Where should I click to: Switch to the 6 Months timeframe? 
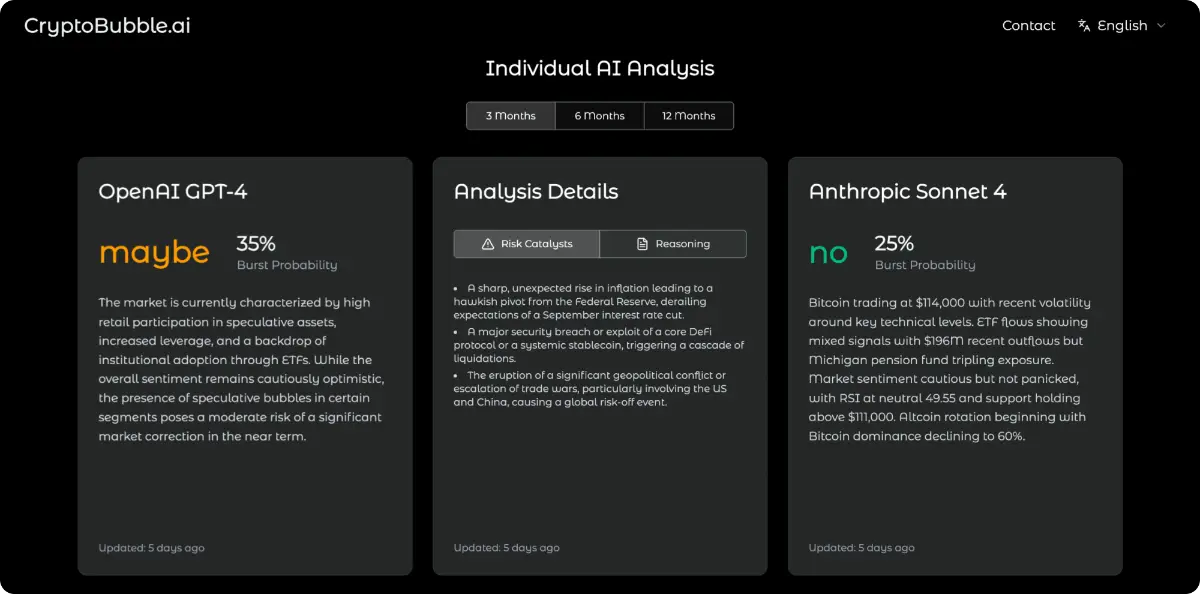coord(599,116)
